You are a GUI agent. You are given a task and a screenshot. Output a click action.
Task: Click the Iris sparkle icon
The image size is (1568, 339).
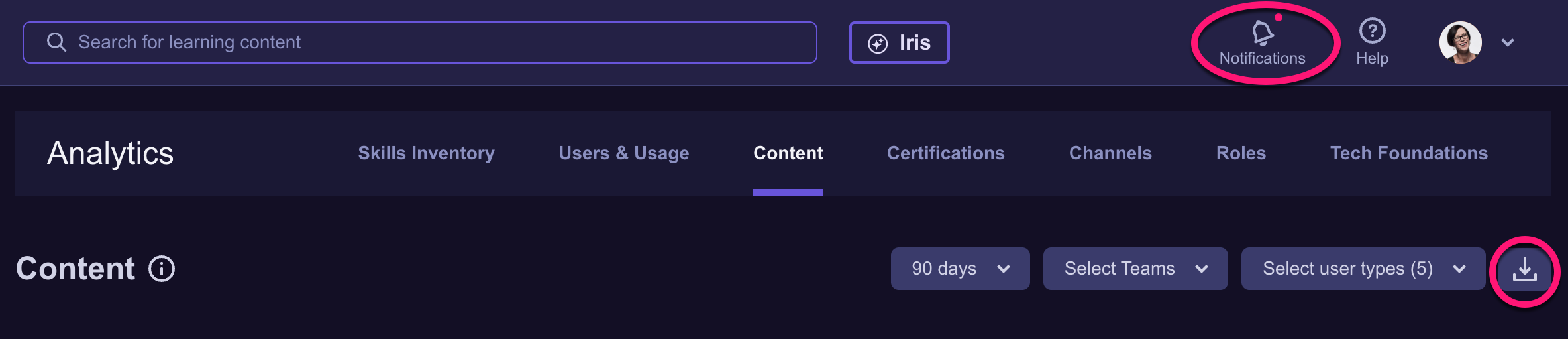(878, 44)
